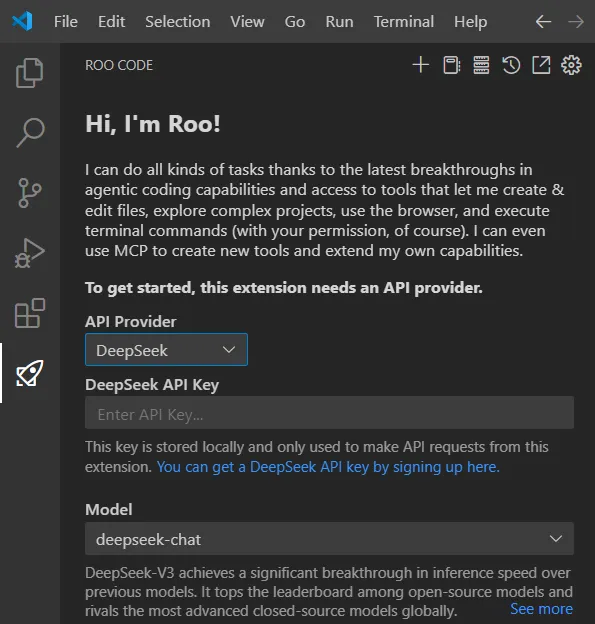Open the Explorer view in activity bar
This screenshot has width=595, height=624.
point(29,73)
